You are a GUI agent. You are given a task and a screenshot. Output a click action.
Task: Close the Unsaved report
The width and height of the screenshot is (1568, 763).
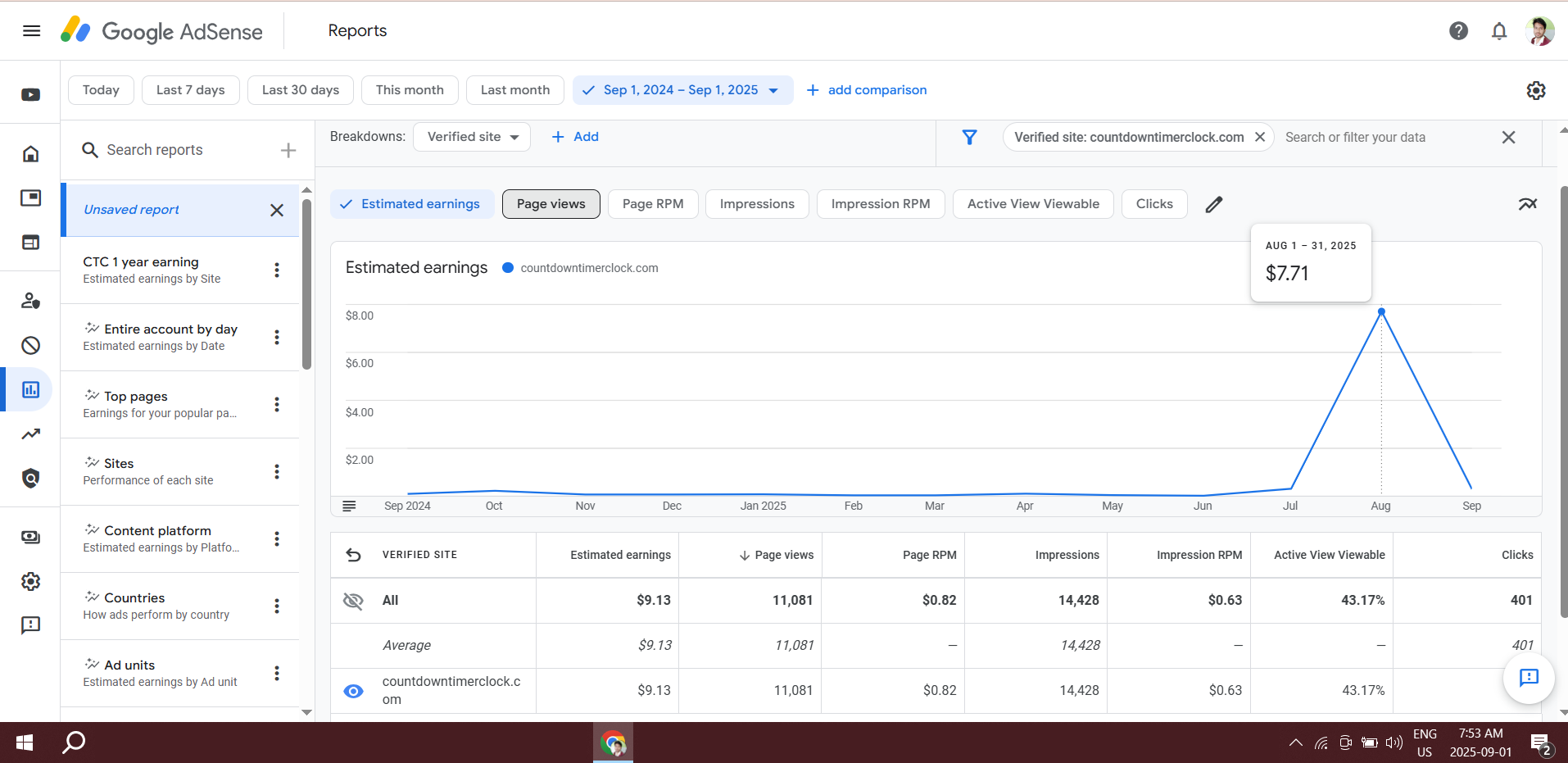point(277,210)
